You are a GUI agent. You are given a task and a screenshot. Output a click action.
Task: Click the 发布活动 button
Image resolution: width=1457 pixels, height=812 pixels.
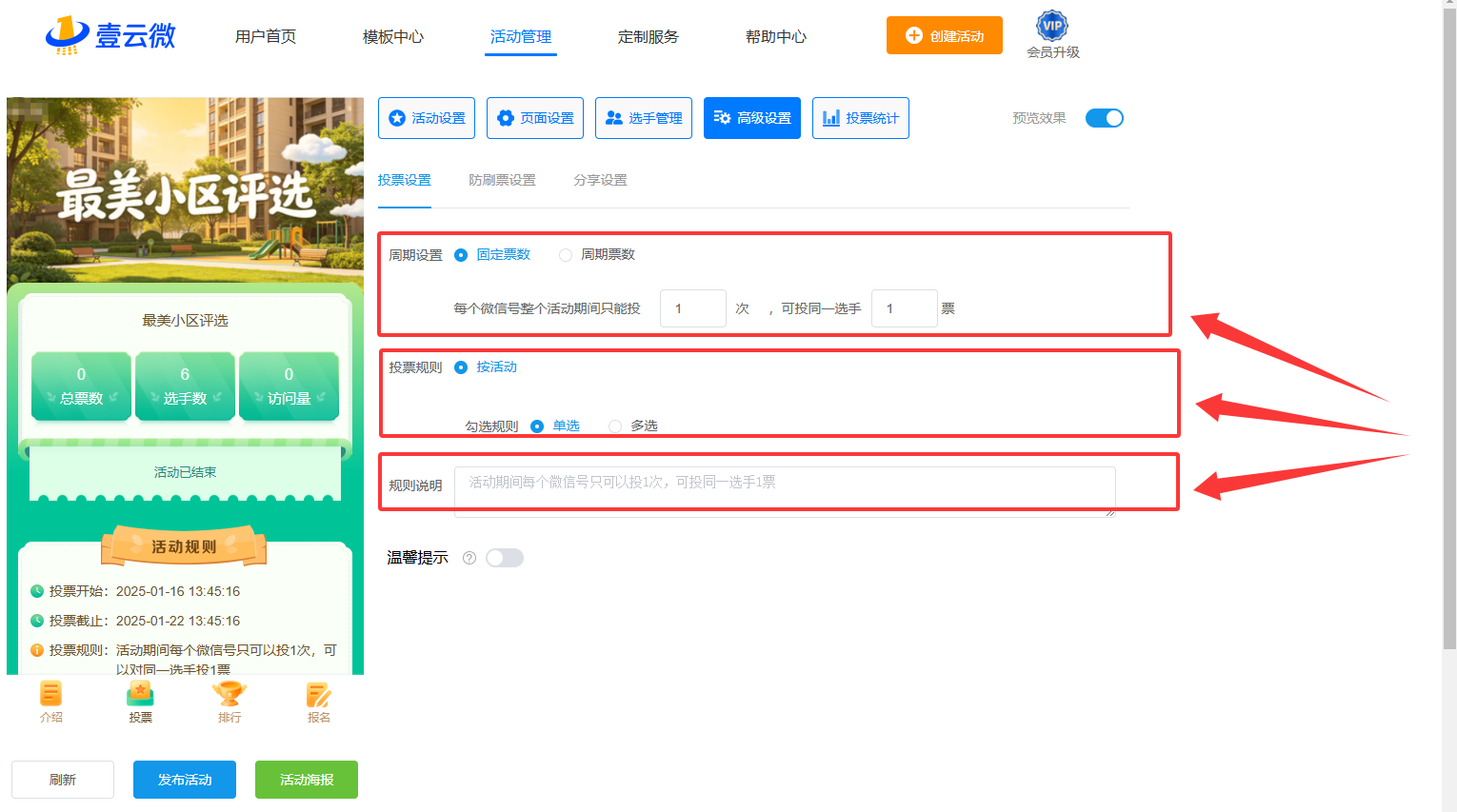[185, 780]
